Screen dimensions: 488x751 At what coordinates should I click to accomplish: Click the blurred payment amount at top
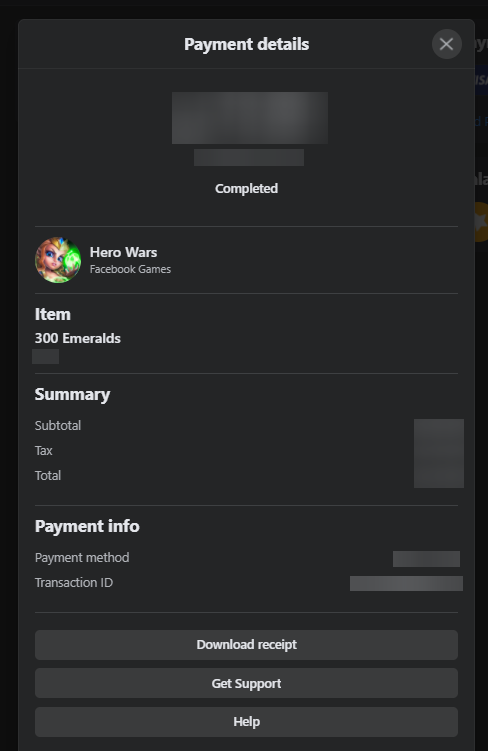pos(250,118)
